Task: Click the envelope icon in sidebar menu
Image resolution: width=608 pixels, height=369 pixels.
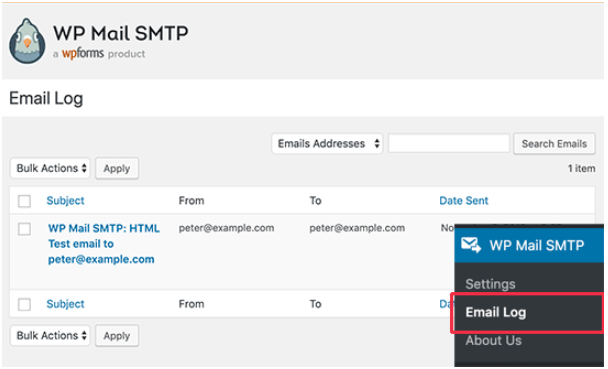Action: tap(471, 245)
